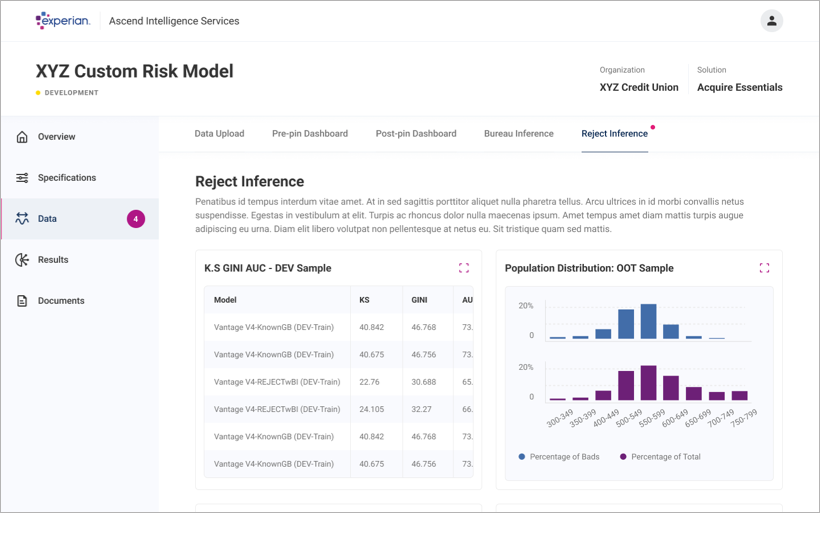
Task: Click the notification badge showing 4
Action: [136, 219]
